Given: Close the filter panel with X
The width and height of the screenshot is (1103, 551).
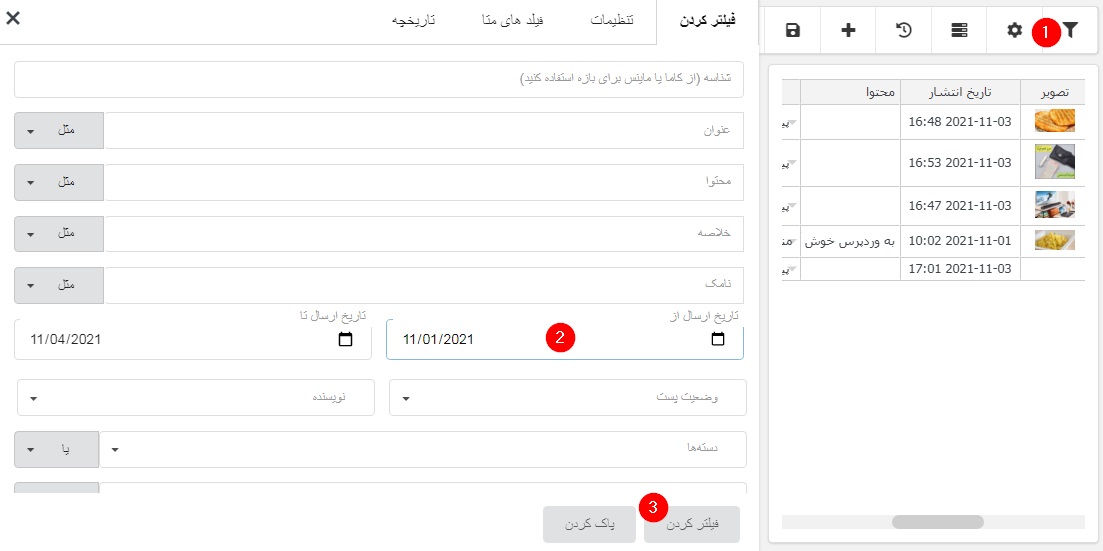Looking at the screenshot, I should [13, 17].
